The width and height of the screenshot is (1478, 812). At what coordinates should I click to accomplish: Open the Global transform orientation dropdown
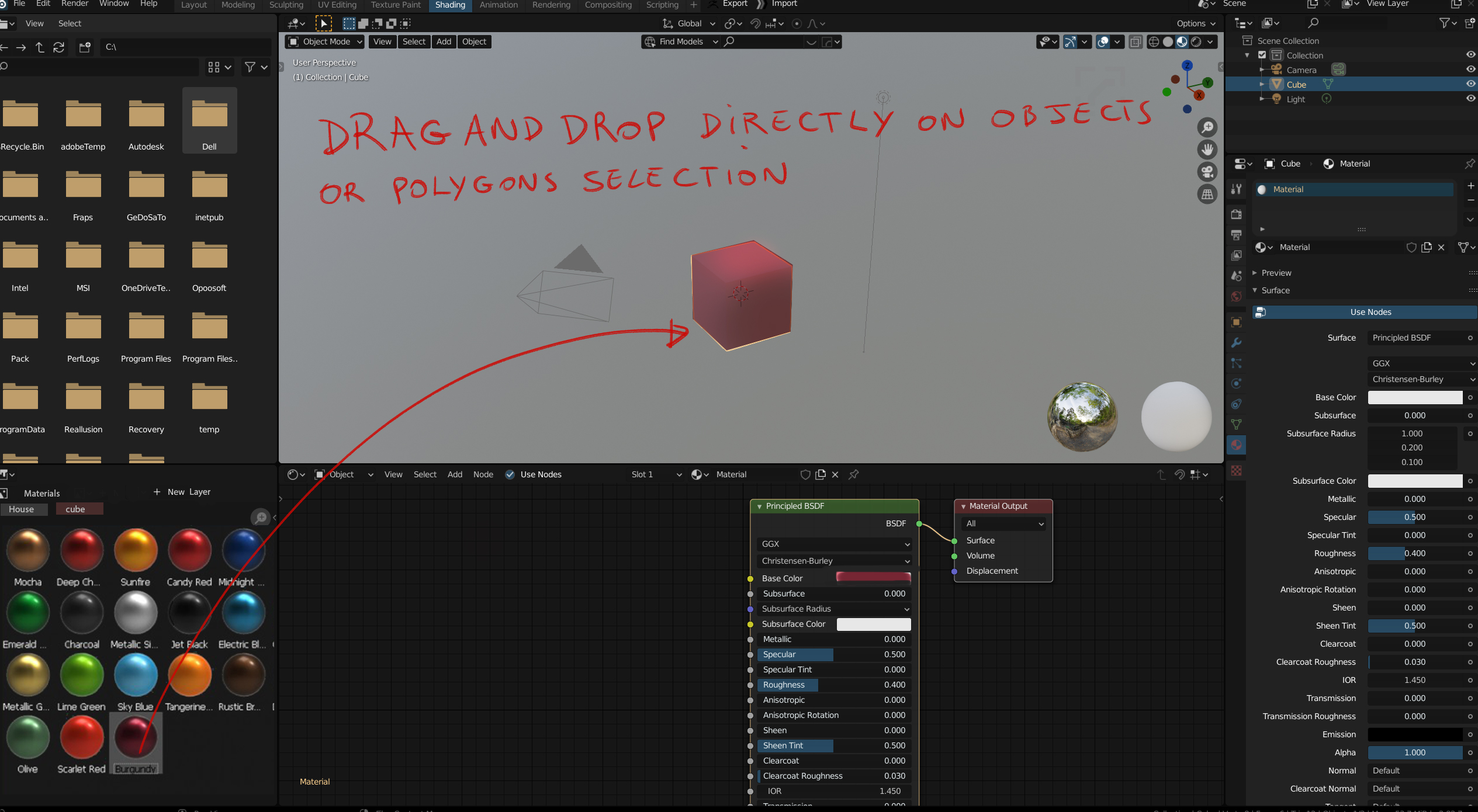(688, 23)
